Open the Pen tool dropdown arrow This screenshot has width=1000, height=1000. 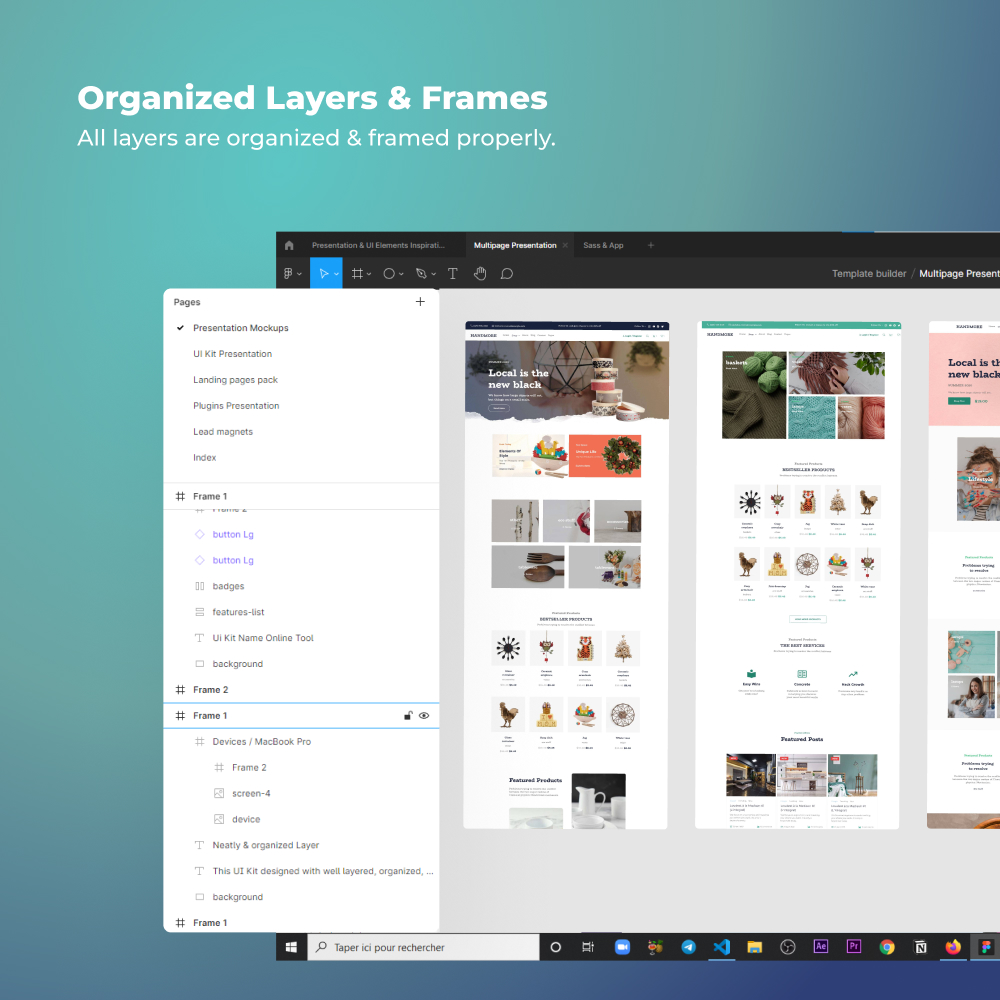tap(434, 274)
